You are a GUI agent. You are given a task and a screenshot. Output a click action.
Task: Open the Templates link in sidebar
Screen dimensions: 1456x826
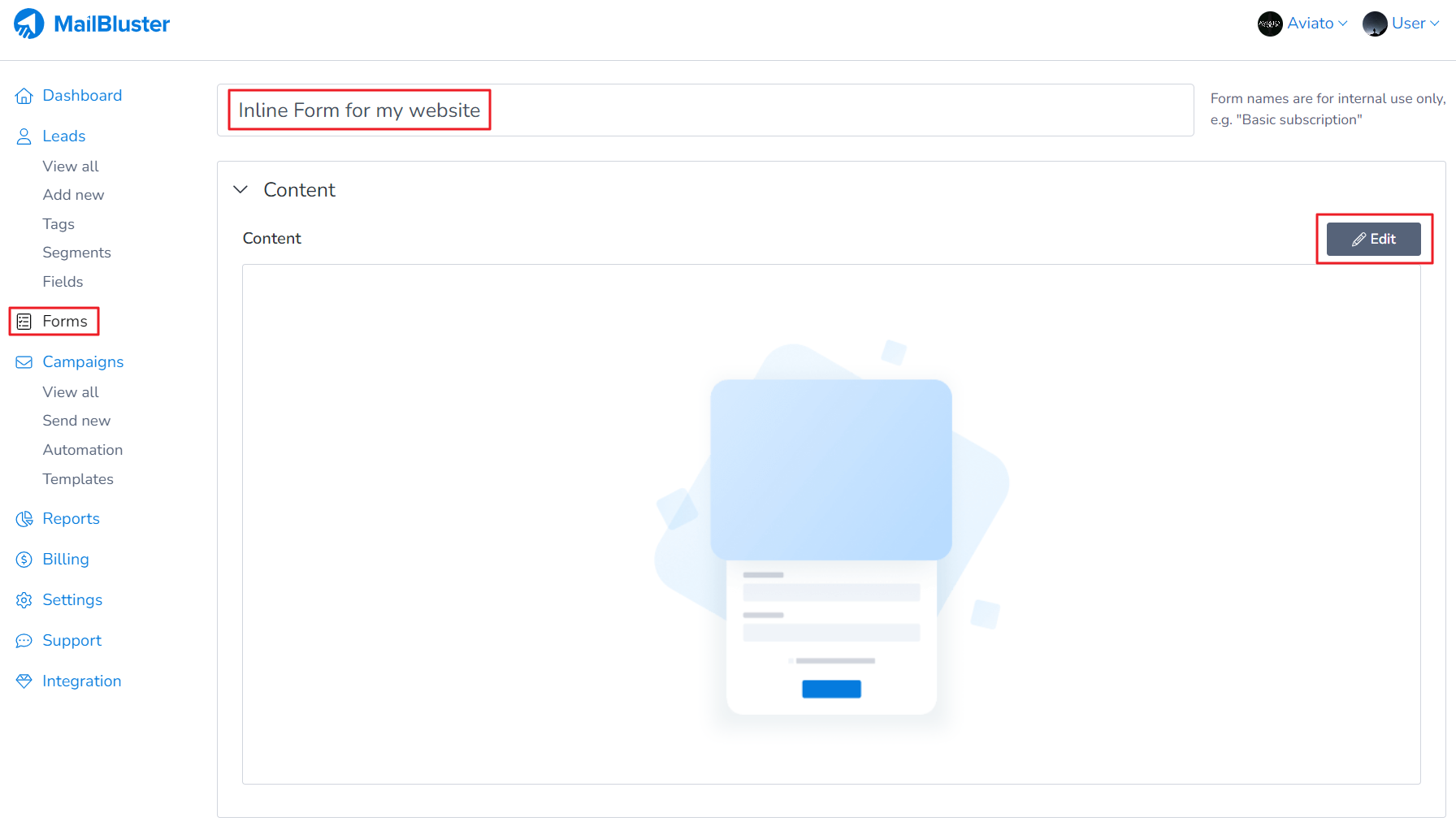[x=78, y=479]
